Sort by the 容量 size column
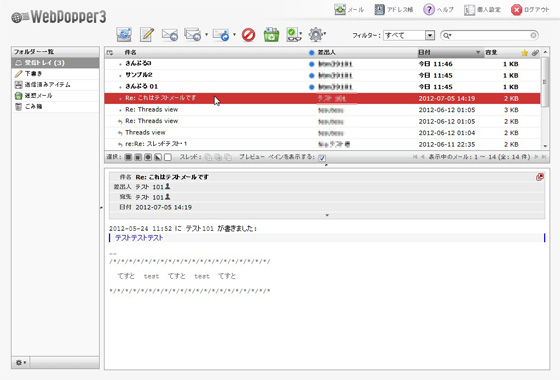 point(491,53)
